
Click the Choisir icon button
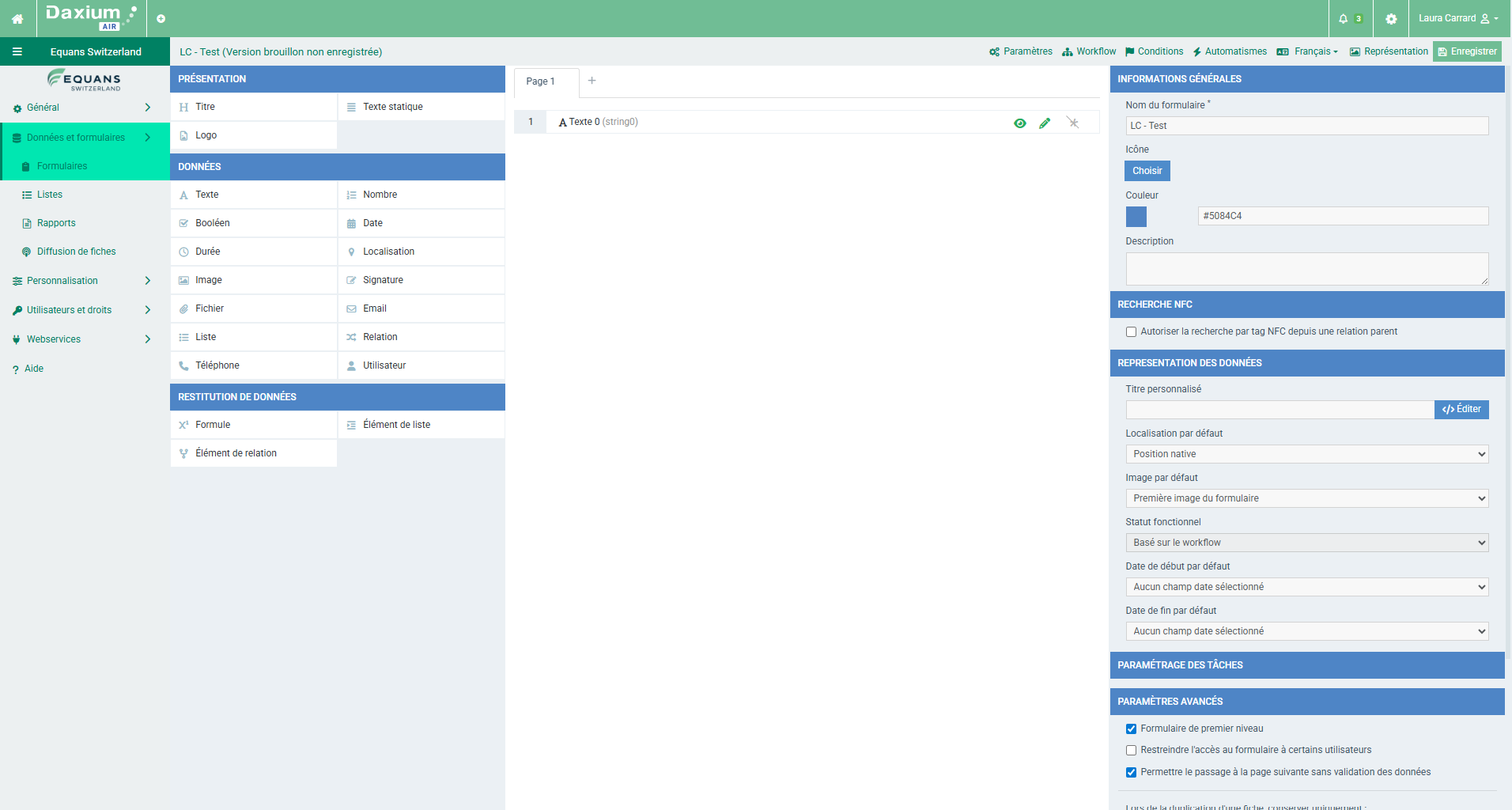[1147, 171]
